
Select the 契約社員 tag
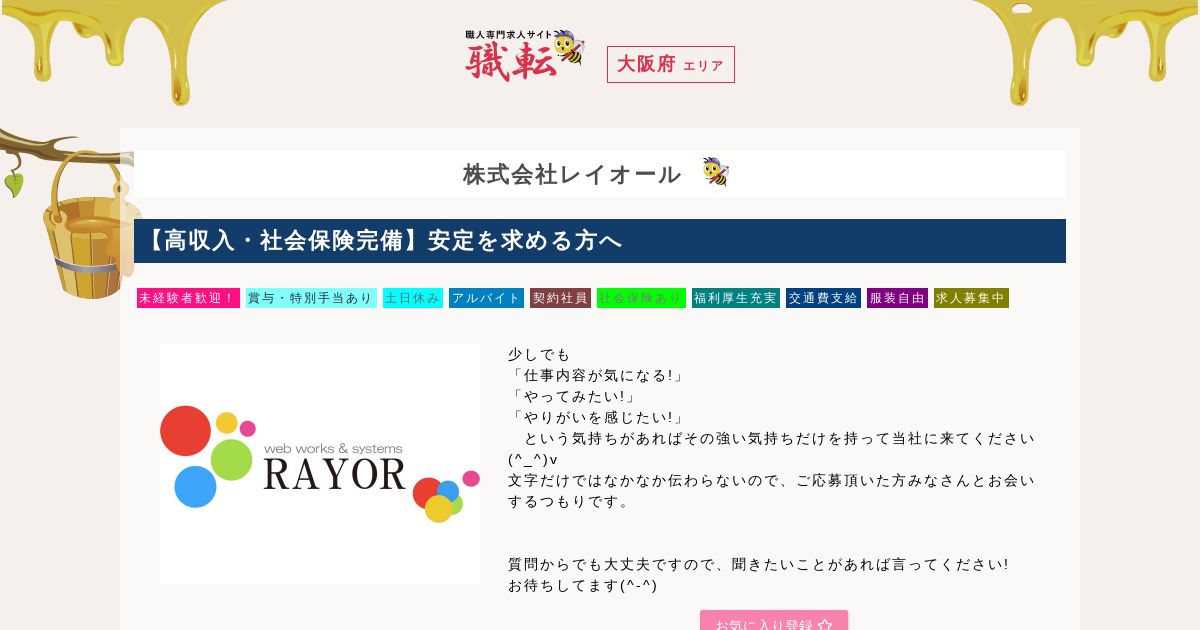(560, 298)
